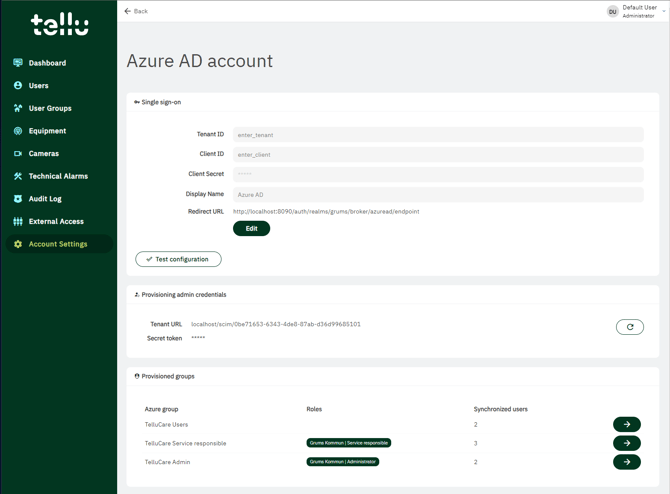Image resolution: width=670 pixels, height=494 pixels.
Task: Click the Synchronized users column header
Action: pos(500,409)
